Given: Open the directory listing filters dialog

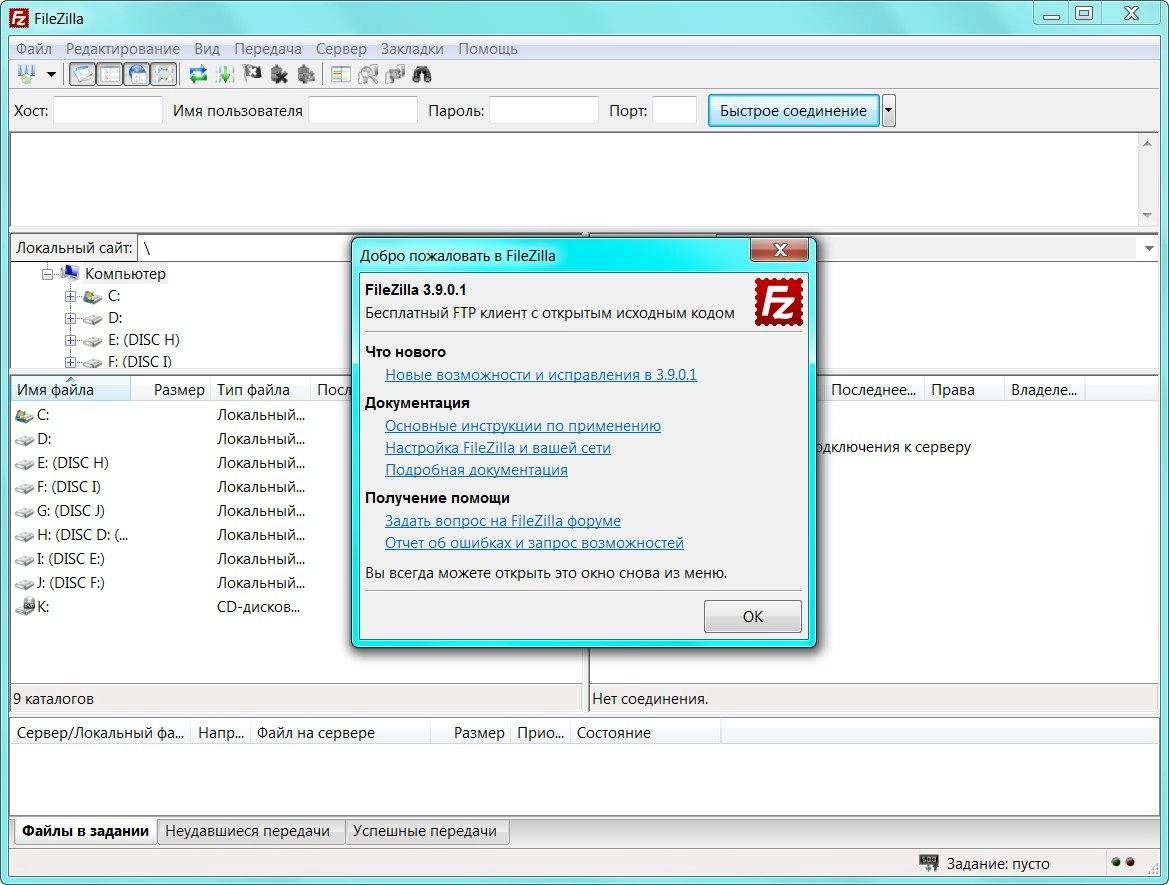Looking at the screenshot, I should tap(341, 74).
